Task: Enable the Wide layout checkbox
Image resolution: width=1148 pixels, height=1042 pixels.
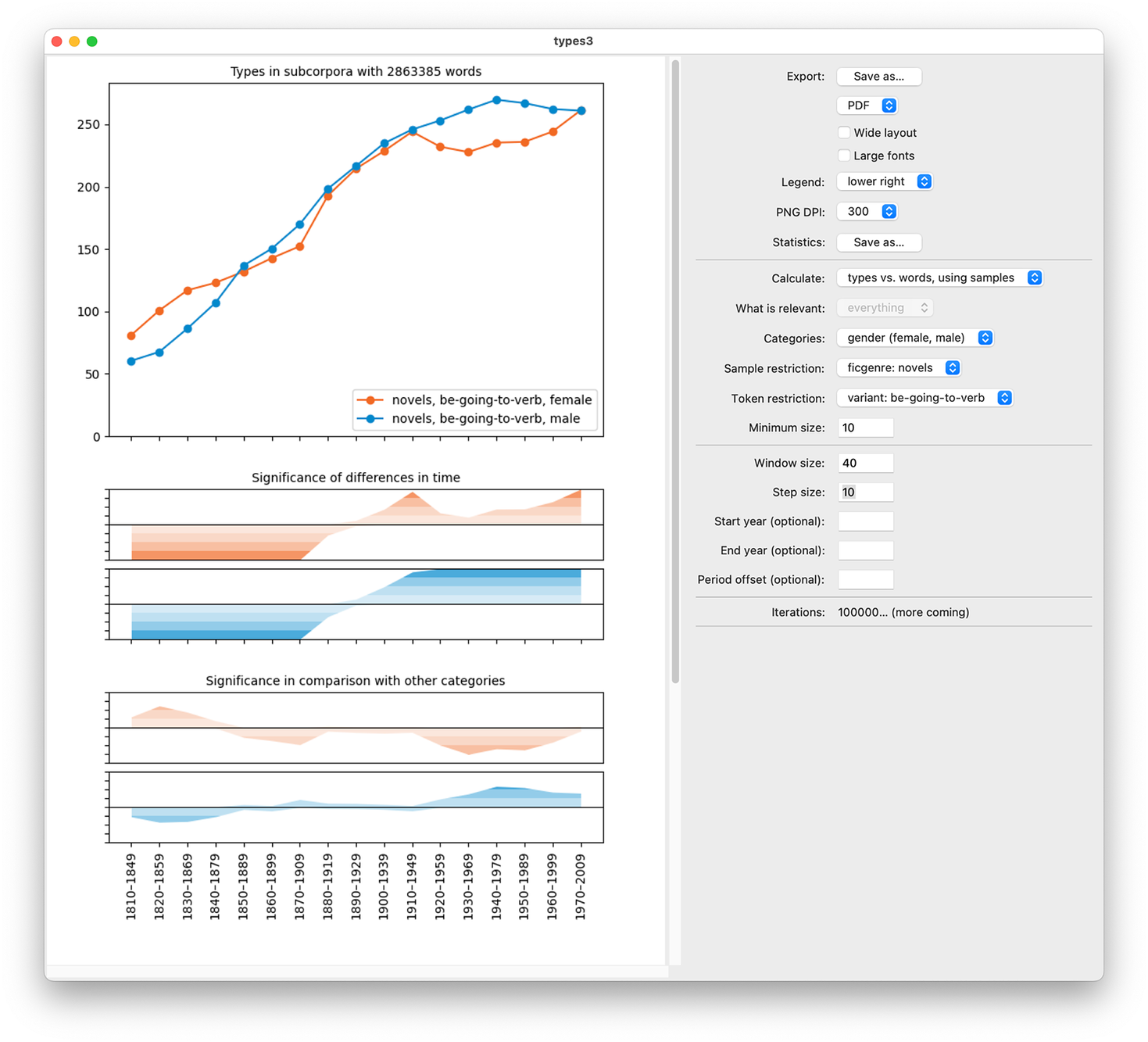Action: click(844, 133)
